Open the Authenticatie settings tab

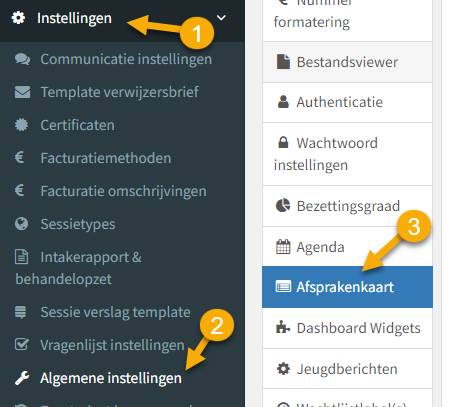pos(347,102)
